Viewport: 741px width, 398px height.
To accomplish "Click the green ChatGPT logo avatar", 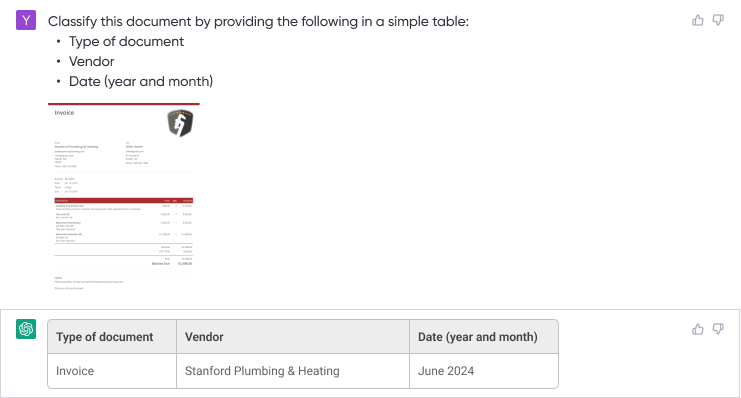I will point(26,329).
